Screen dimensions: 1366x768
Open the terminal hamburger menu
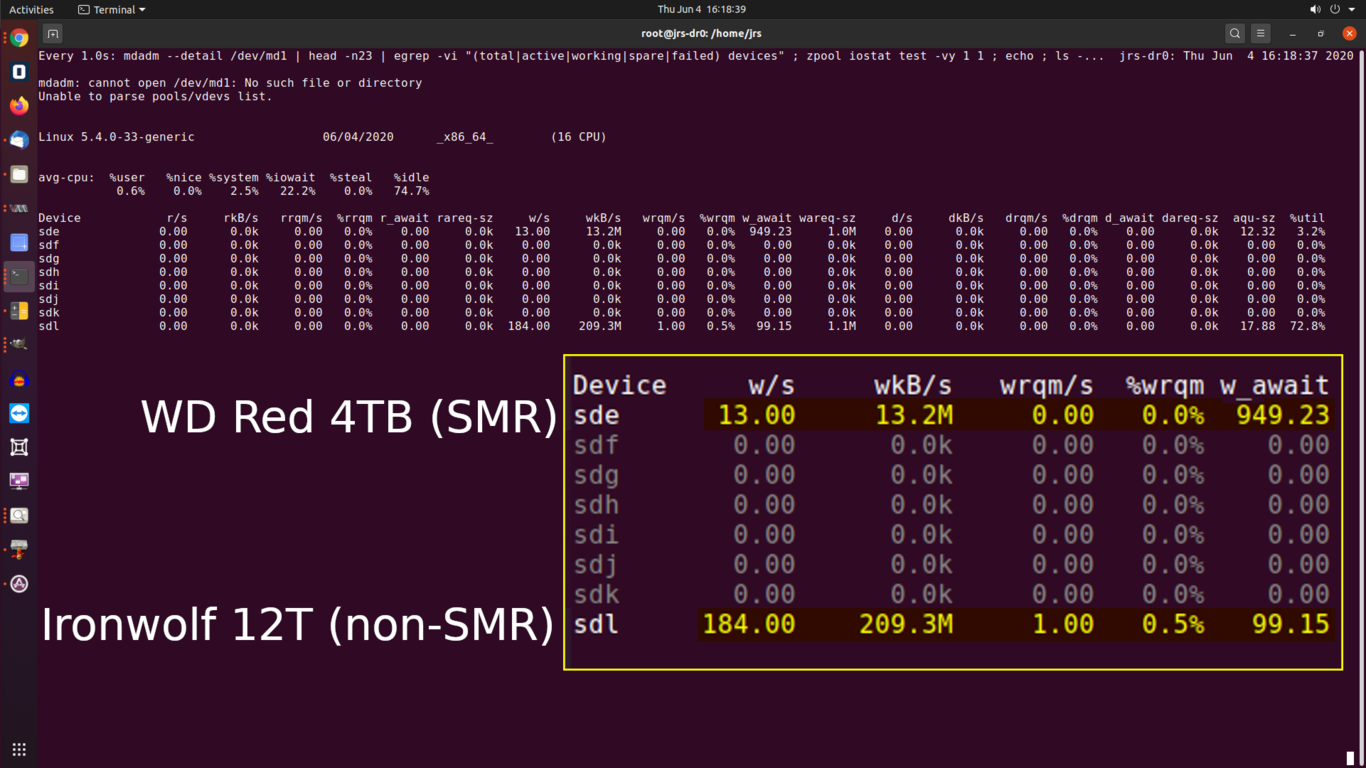click(1261, 33)
